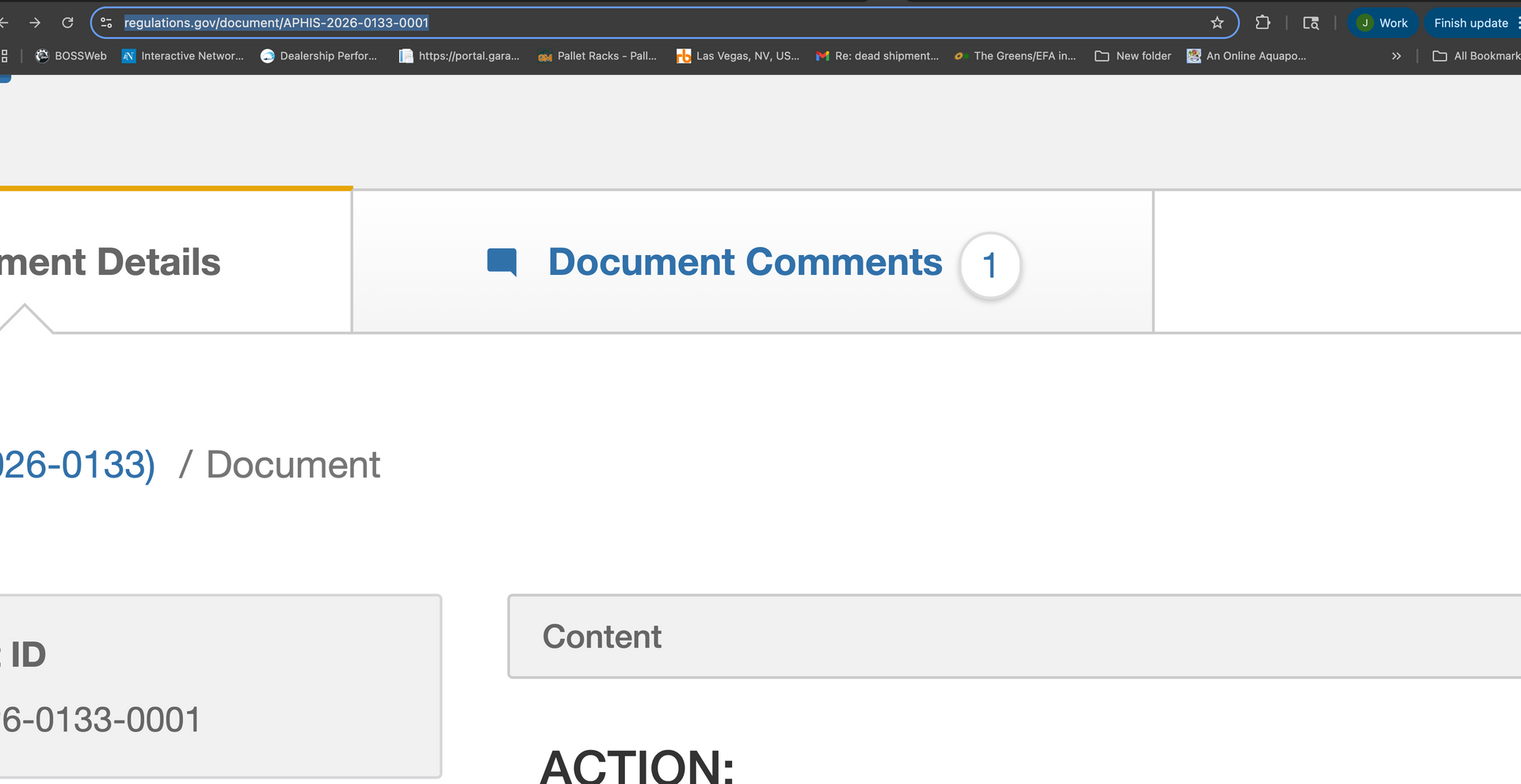The image size is (1521, 784).
Task: Show more bookmarks with the chevron
Action: click(x=1397, y=56)
